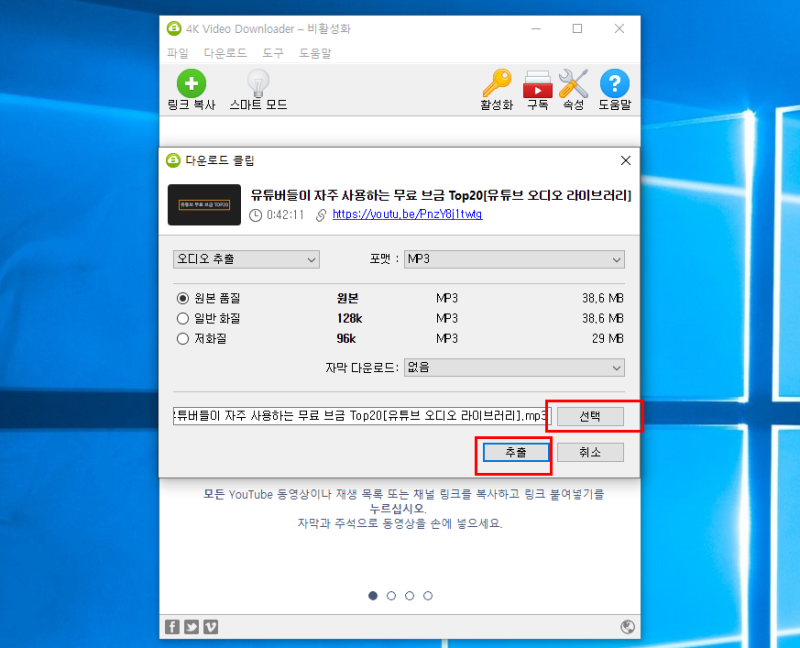Open the 도구 menu

click(273, 53)
